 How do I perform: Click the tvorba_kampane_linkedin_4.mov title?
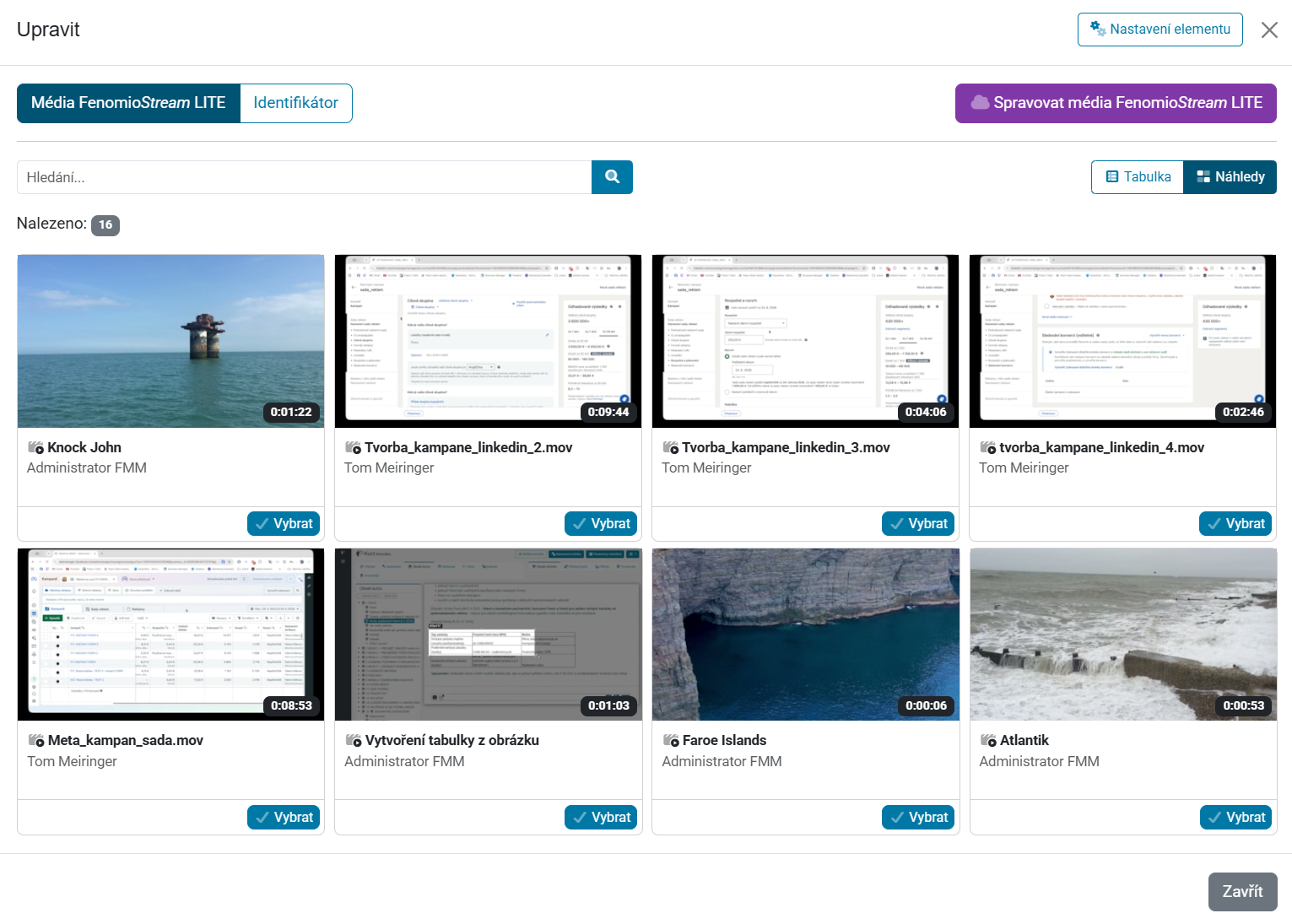point(1102,447)
